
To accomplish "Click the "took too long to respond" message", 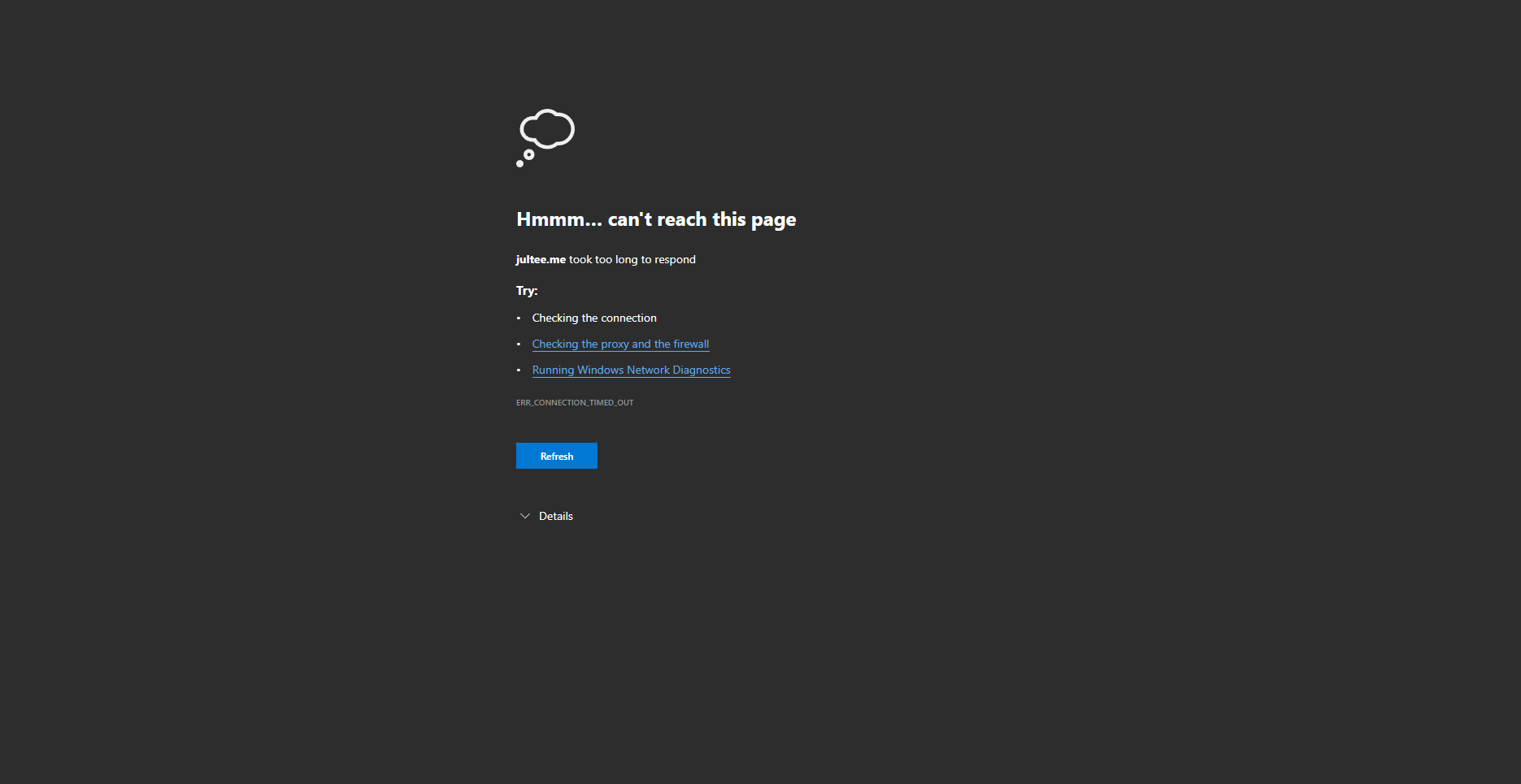I will [x=632, y=259].
